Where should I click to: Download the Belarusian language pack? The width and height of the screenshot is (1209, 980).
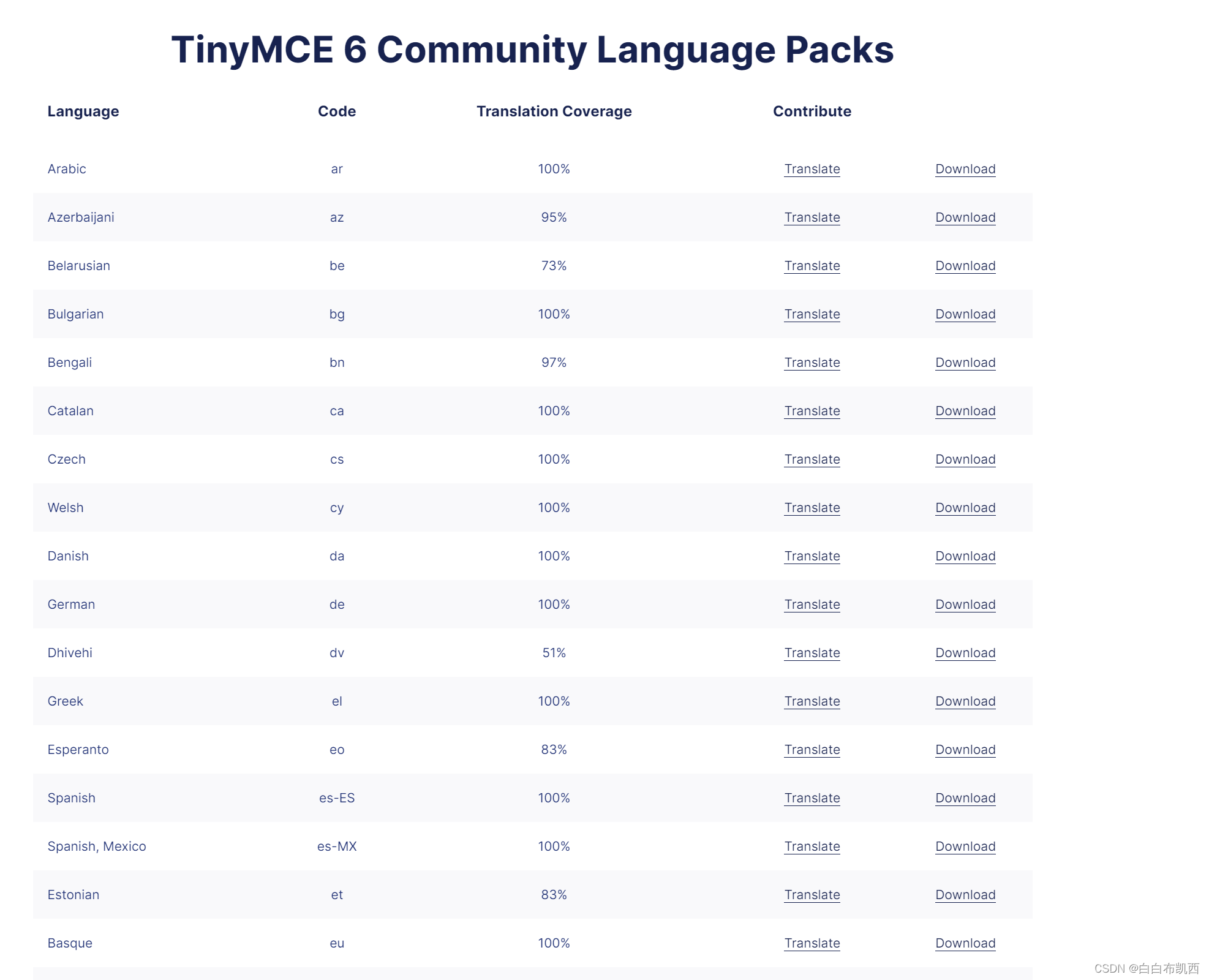(965, 266)
